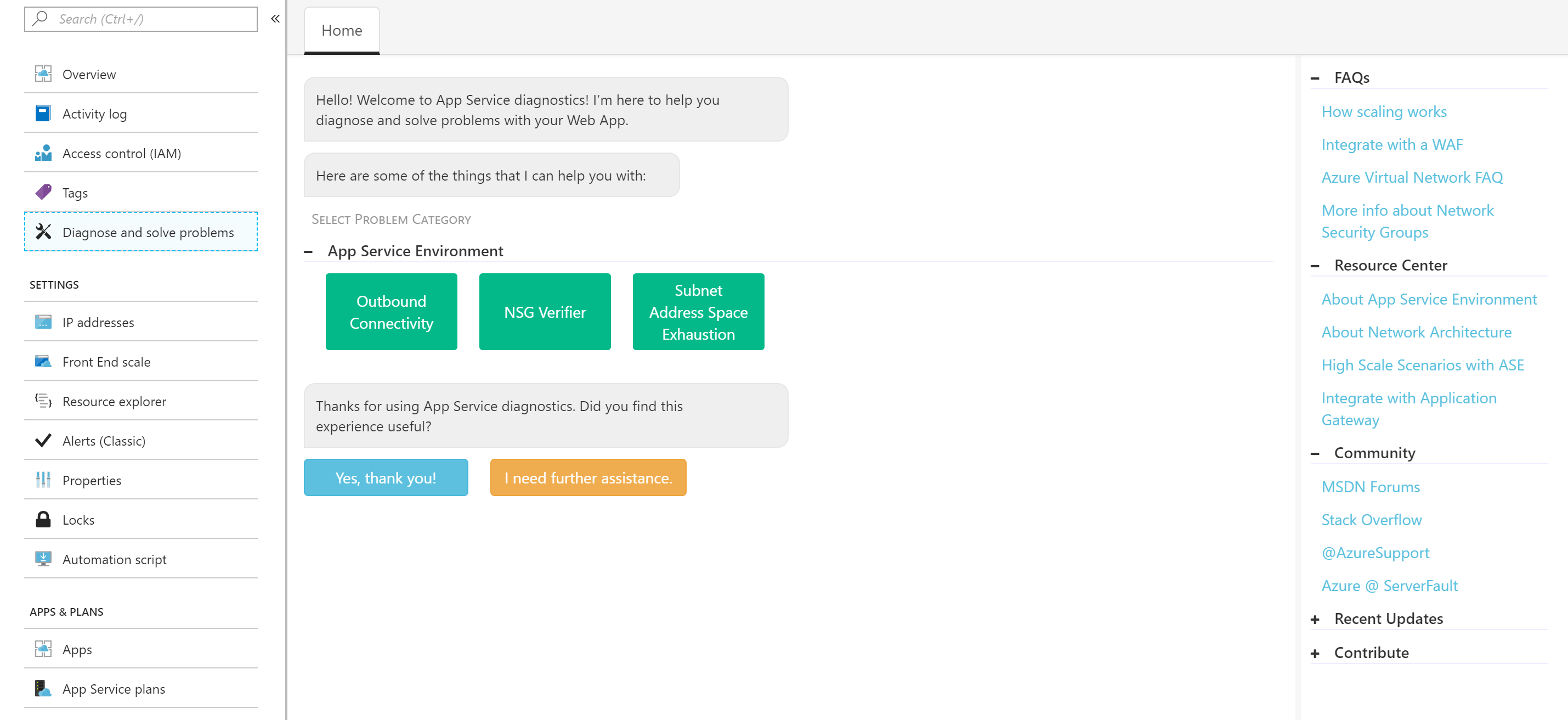
Task: Select the Home tab
Action: pyautogui.click(x=342, y=30)
